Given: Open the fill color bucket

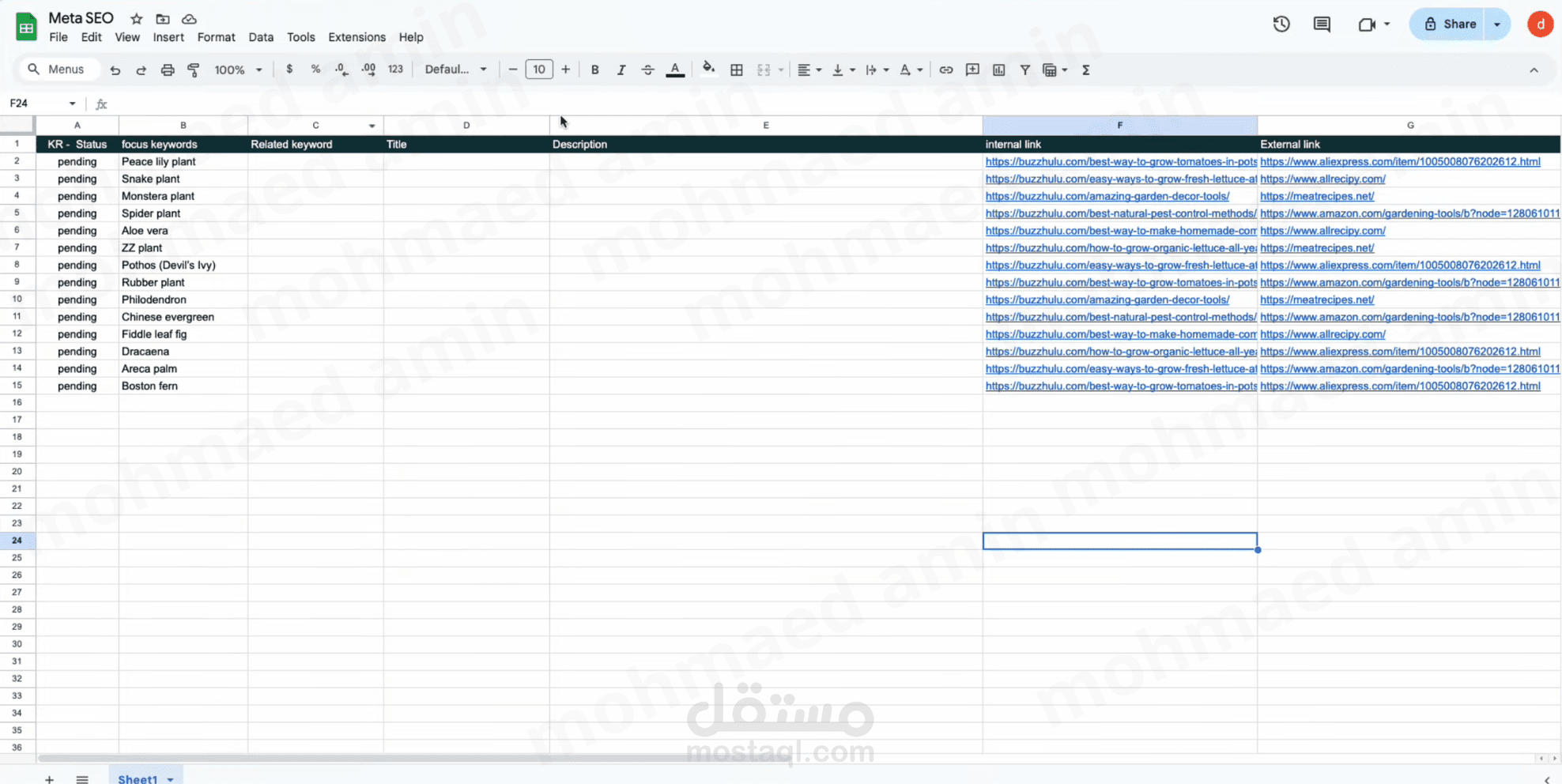Looking at the screenshot, I should tap(709, 69).
